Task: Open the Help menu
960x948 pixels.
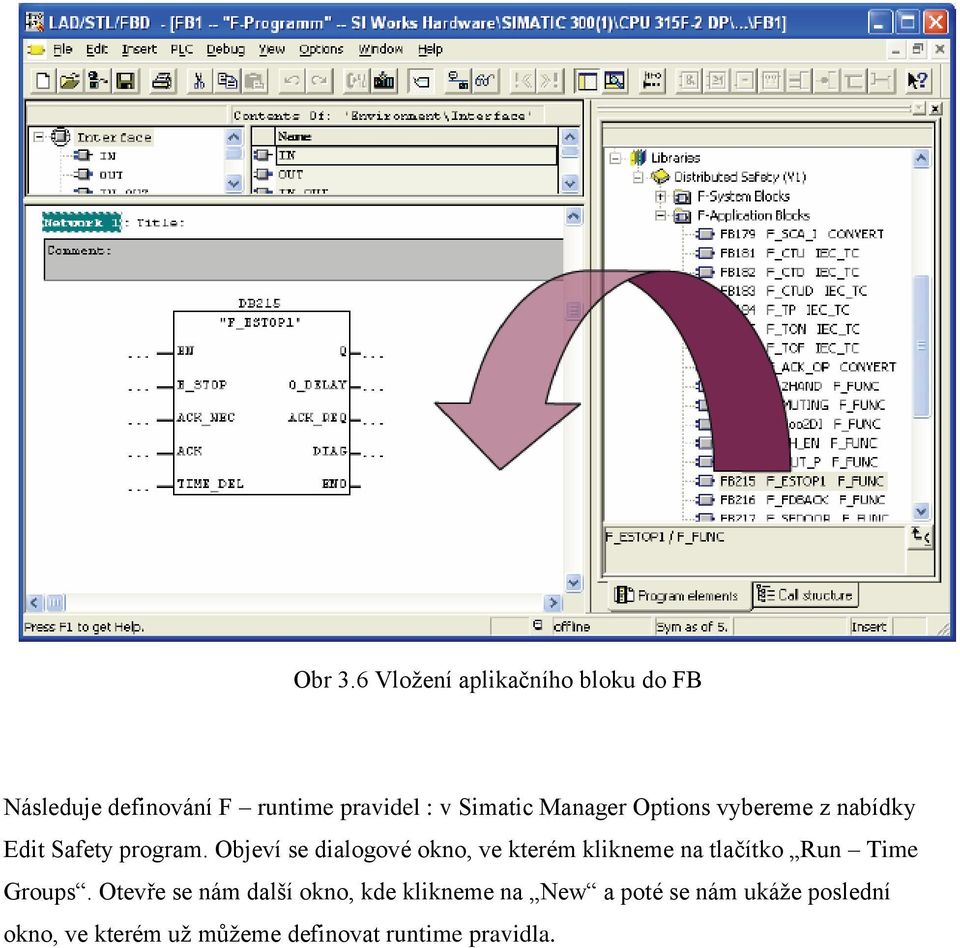Action: [430, 49]
